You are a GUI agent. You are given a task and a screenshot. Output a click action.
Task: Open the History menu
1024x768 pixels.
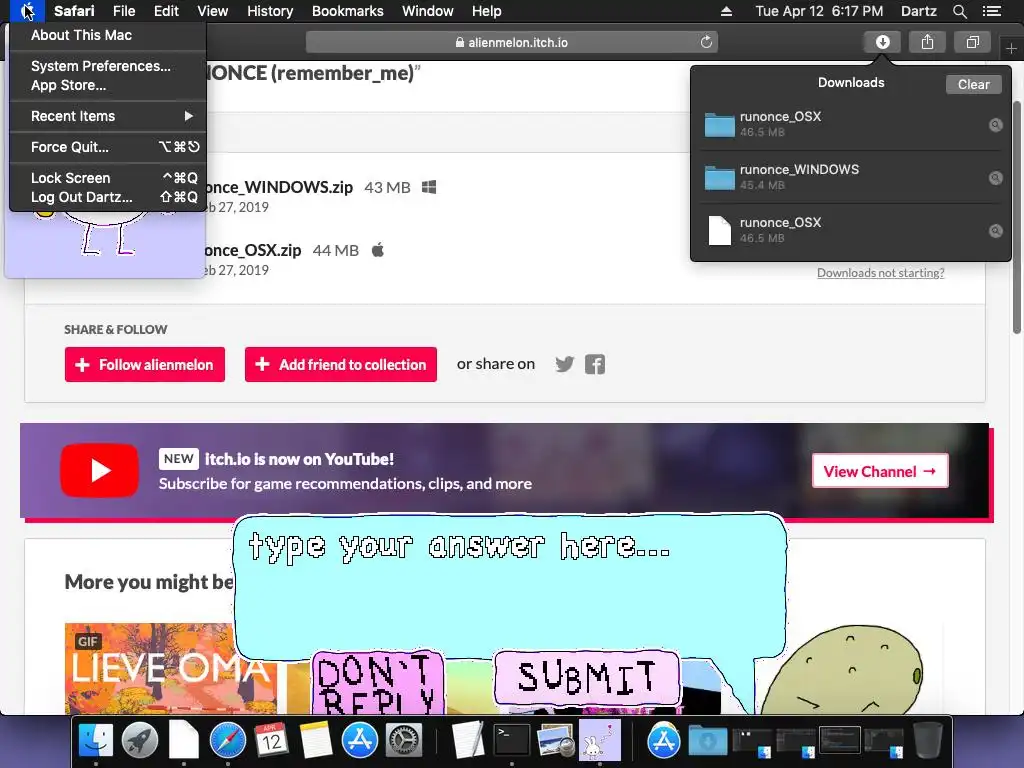point(270,11)
